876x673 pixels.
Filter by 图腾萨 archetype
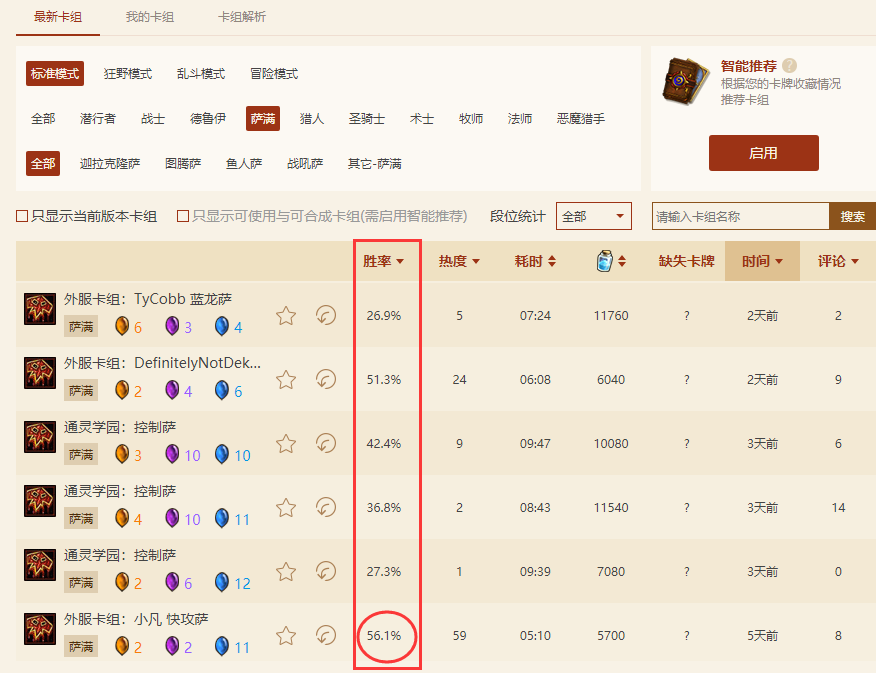point(183,164)
